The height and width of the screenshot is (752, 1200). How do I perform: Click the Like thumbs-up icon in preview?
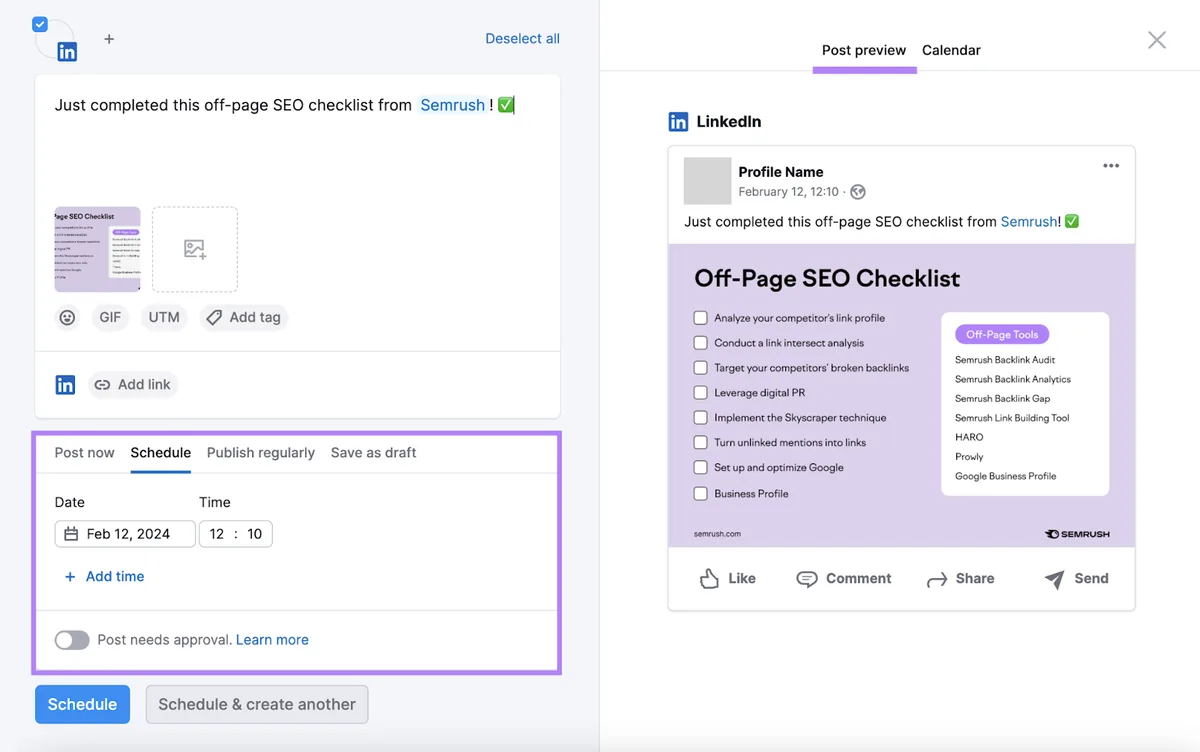coord(710,579)
